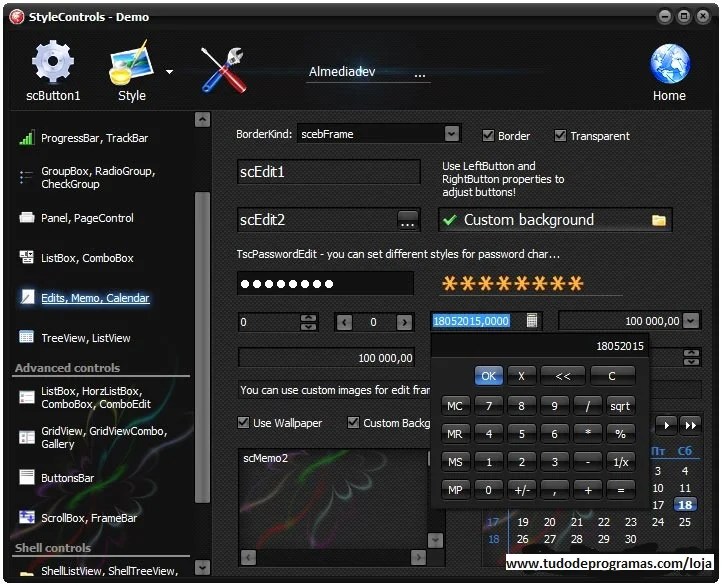Click the ellipsis button in scEdit2
Screen dimensions: 722x586
pos(408,220)
